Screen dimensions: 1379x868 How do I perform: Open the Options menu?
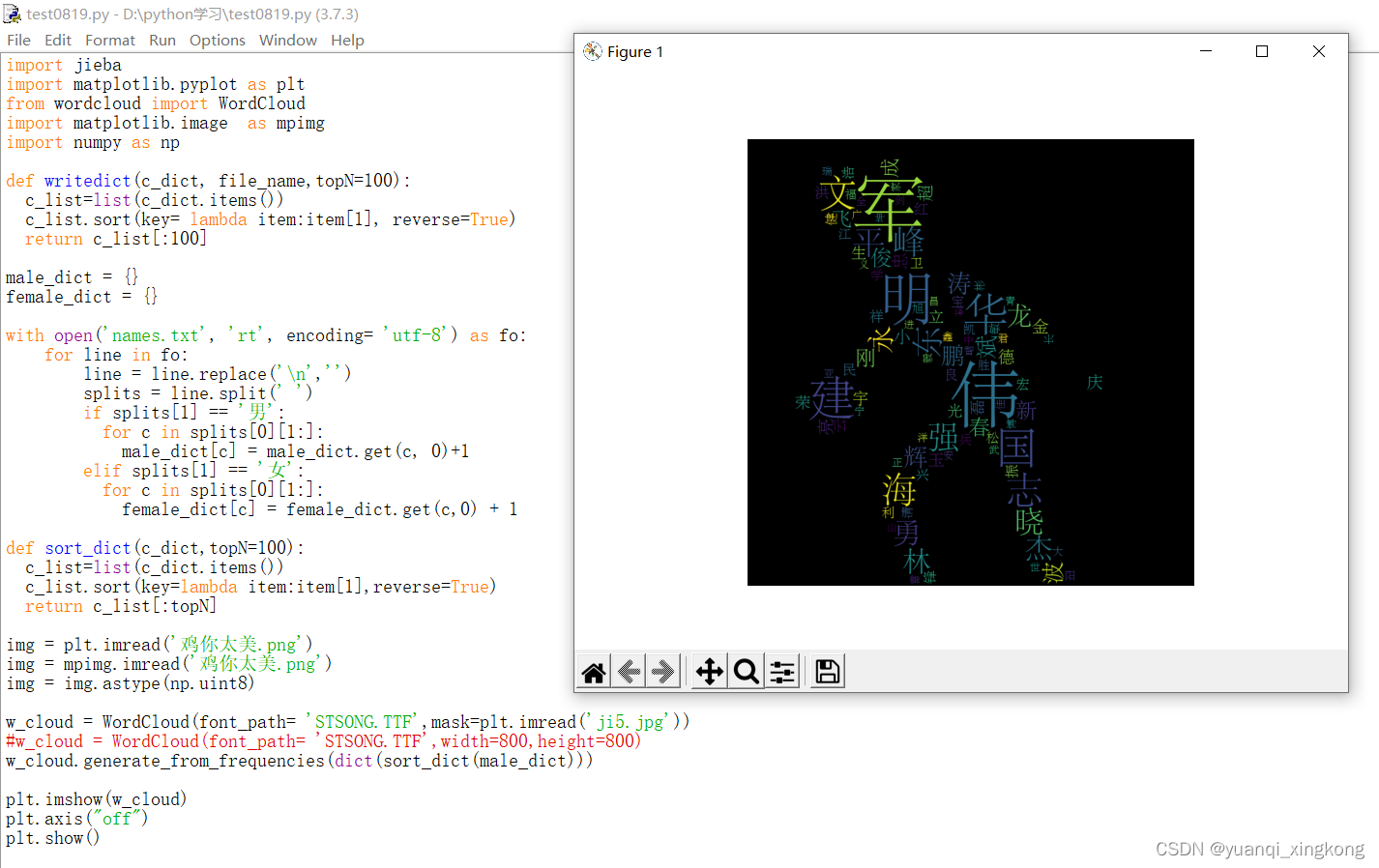(x=218, y=41)
